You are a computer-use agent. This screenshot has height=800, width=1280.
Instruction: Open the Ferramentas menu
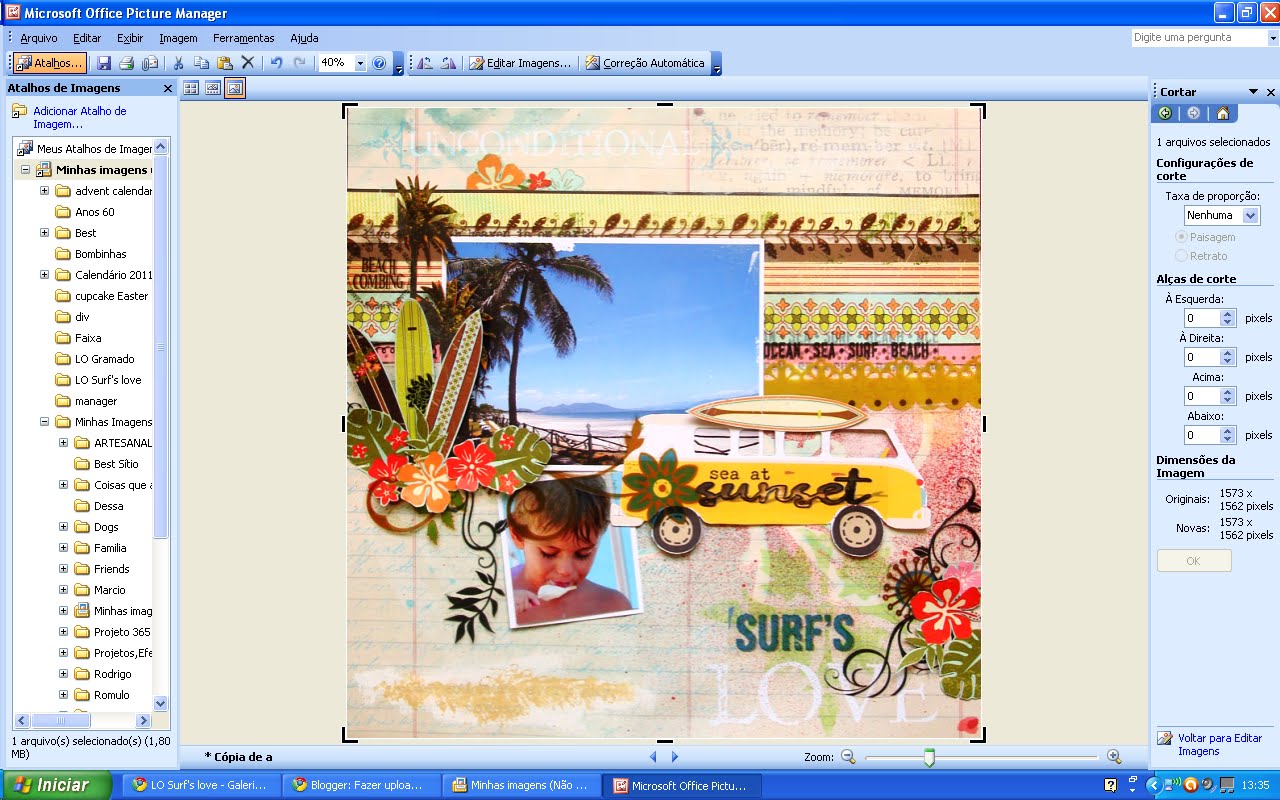point(243,38)
